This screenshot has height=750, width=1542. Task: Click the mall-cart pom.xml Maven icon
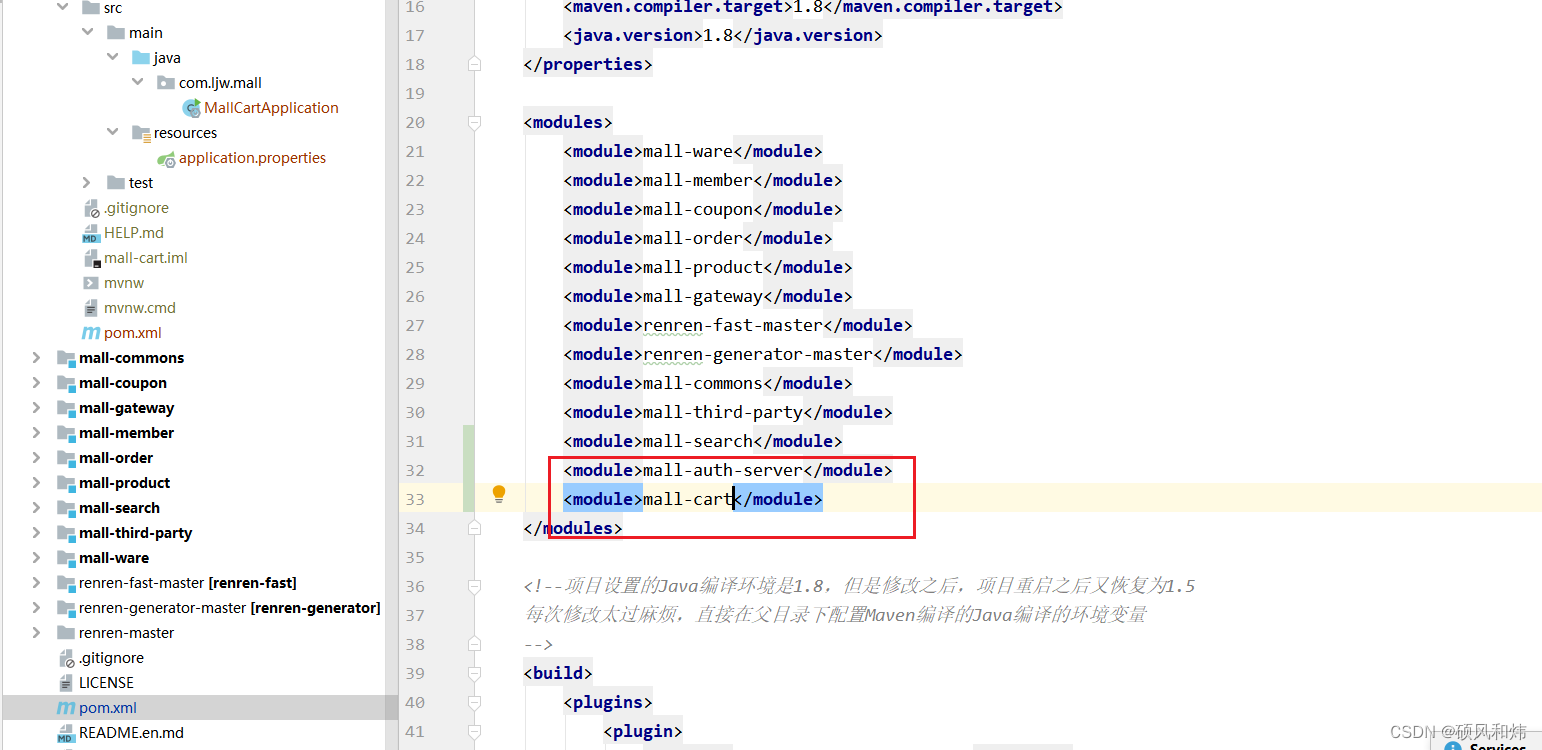point(91,333)
